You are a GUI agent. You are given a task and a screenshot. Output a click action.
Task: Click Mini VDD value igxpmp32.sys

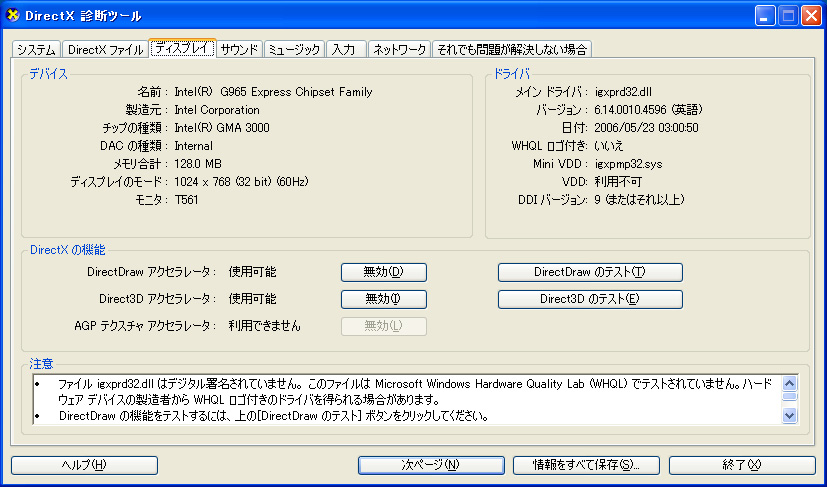[628, 164]
